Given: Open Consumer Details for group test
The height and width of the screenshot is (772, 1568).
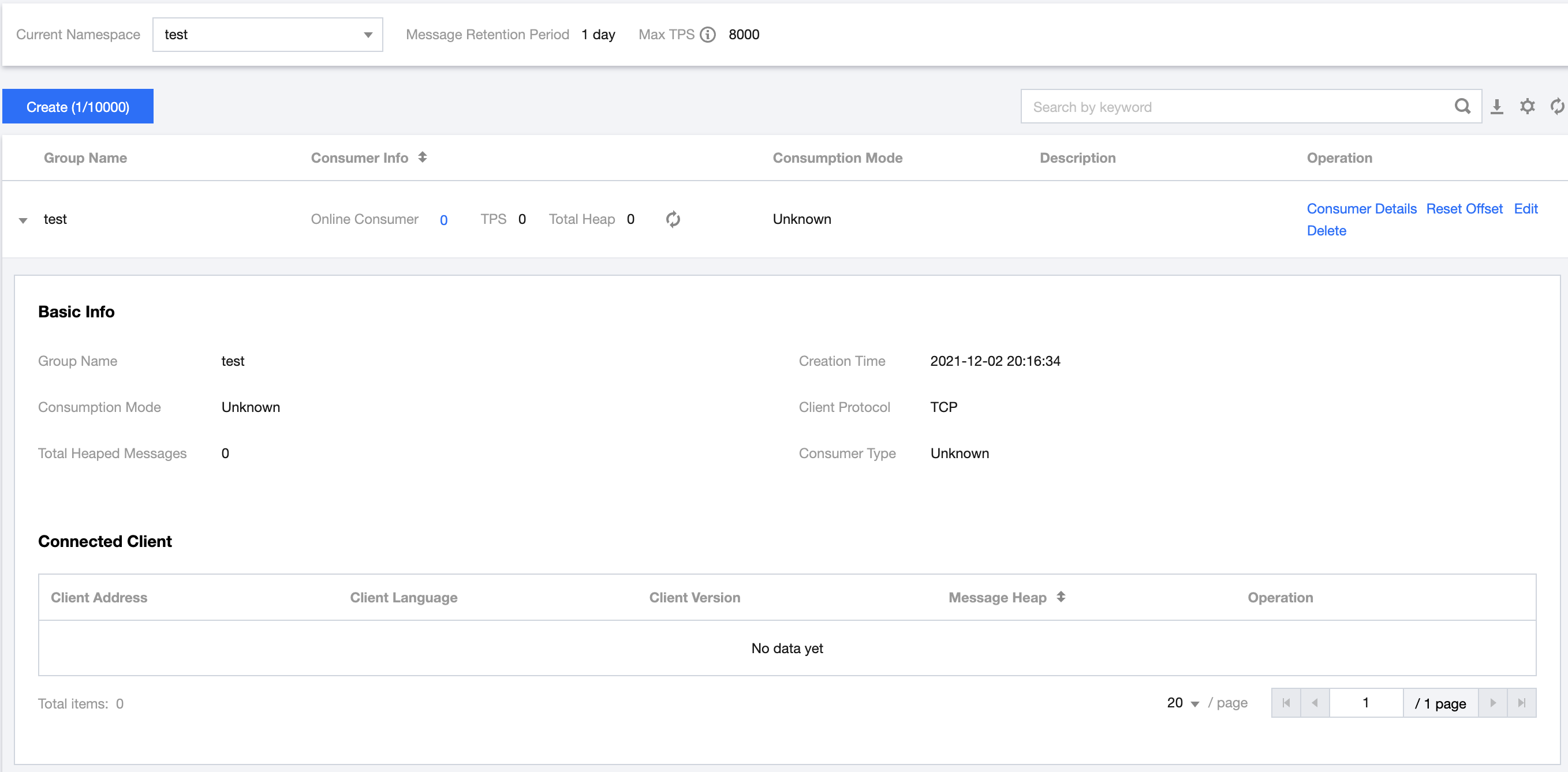Looking at the screenshot, I should tap(1362, 209).
